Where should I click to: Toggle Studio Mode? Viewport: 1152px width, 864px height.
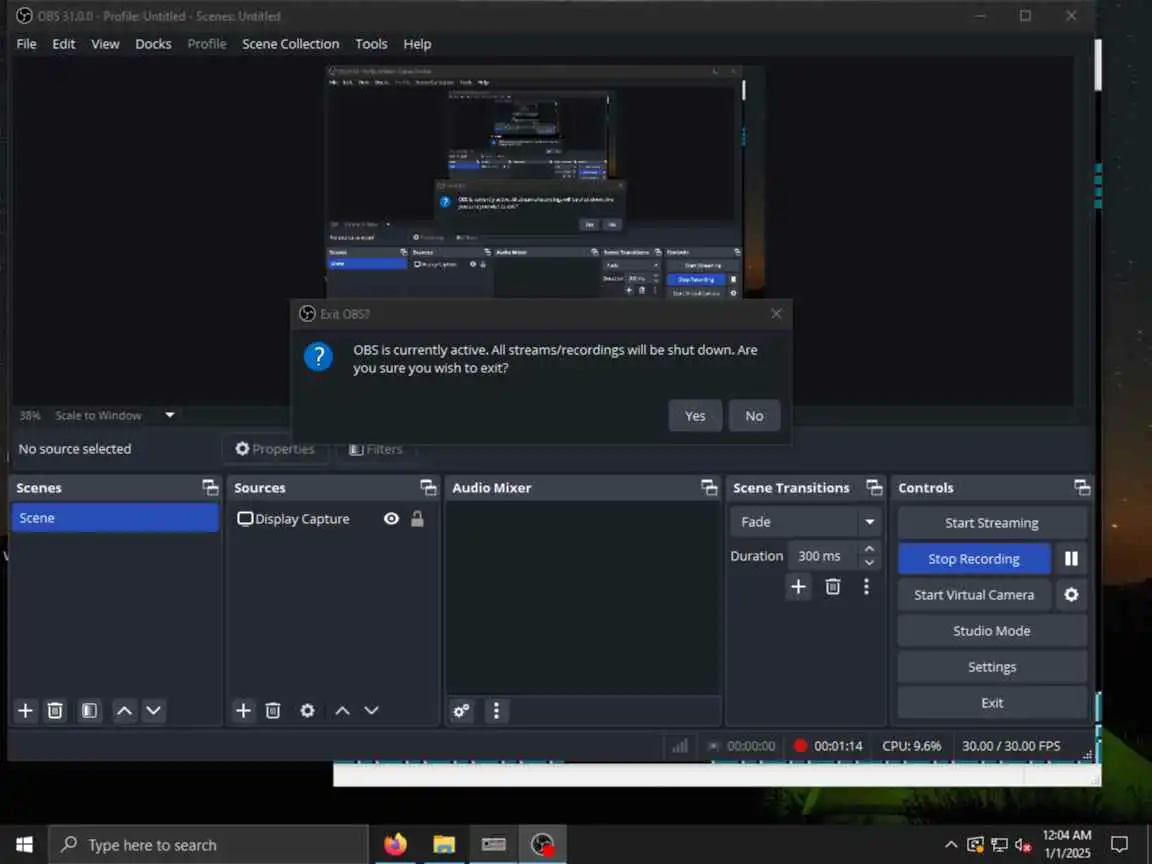click(991, 631)
